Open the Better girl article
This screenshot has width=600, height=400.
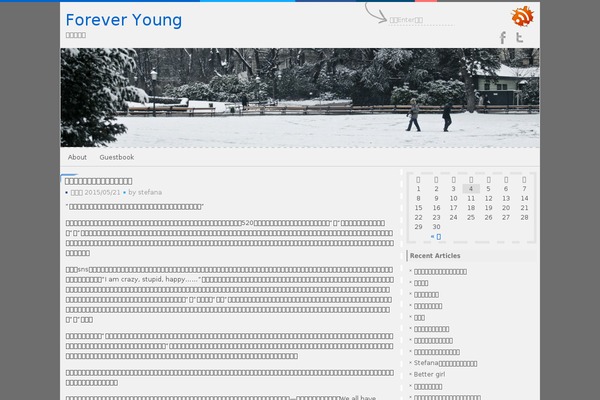(x=429, y=374)
